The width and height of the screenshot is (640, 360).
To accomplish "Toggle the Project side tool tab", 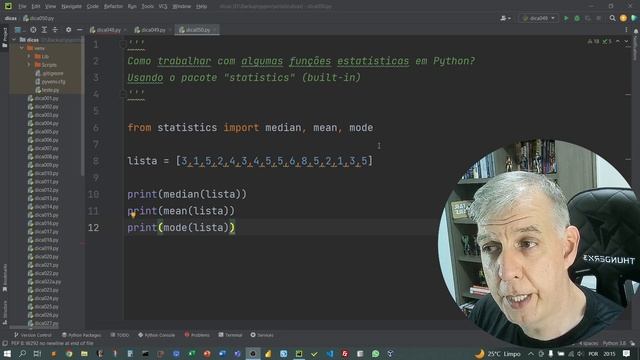I will [4, 37].
